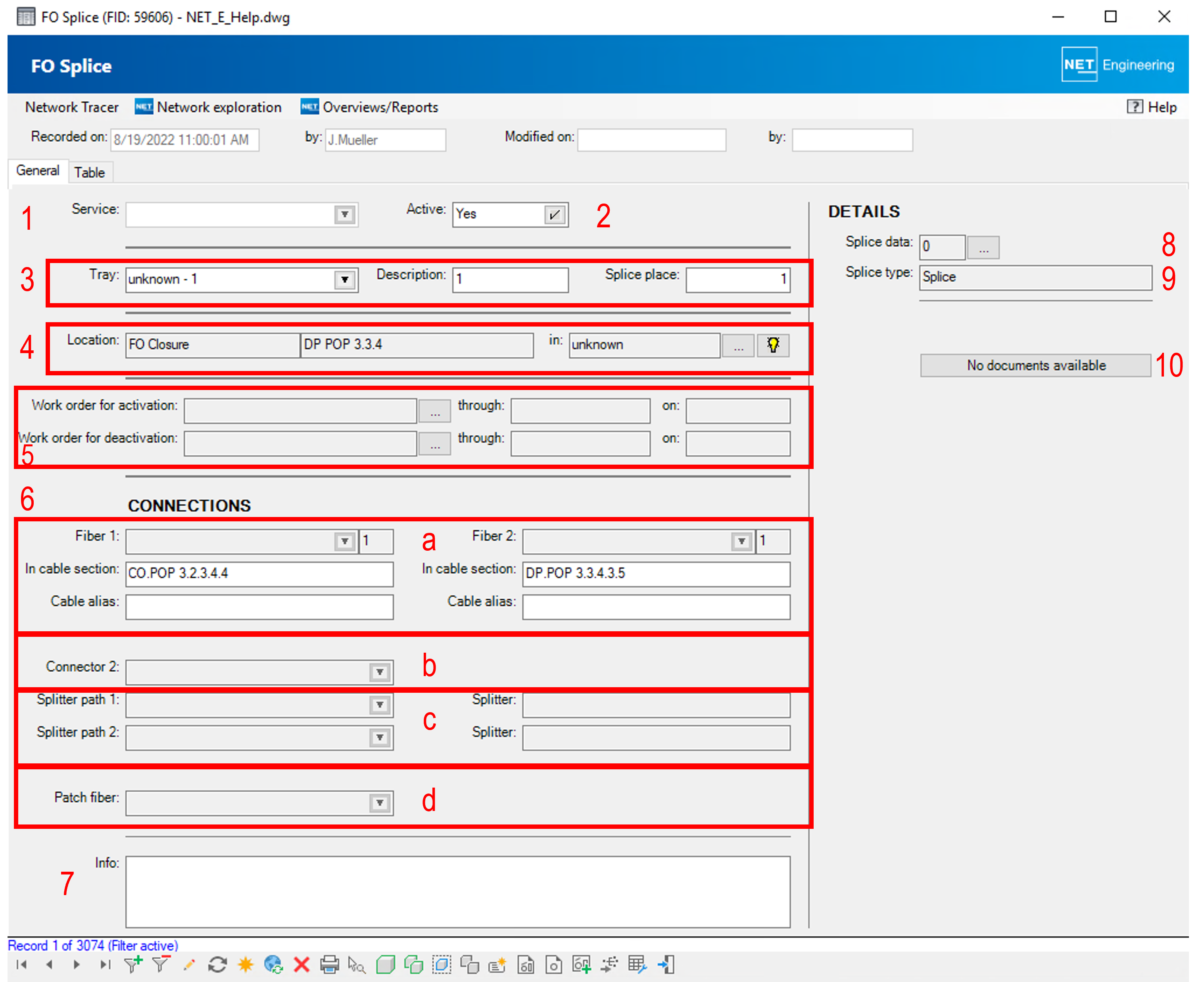The image size is (1204, 982).
Task: Click into the Info text area
Action: click(x=457, y=892)
